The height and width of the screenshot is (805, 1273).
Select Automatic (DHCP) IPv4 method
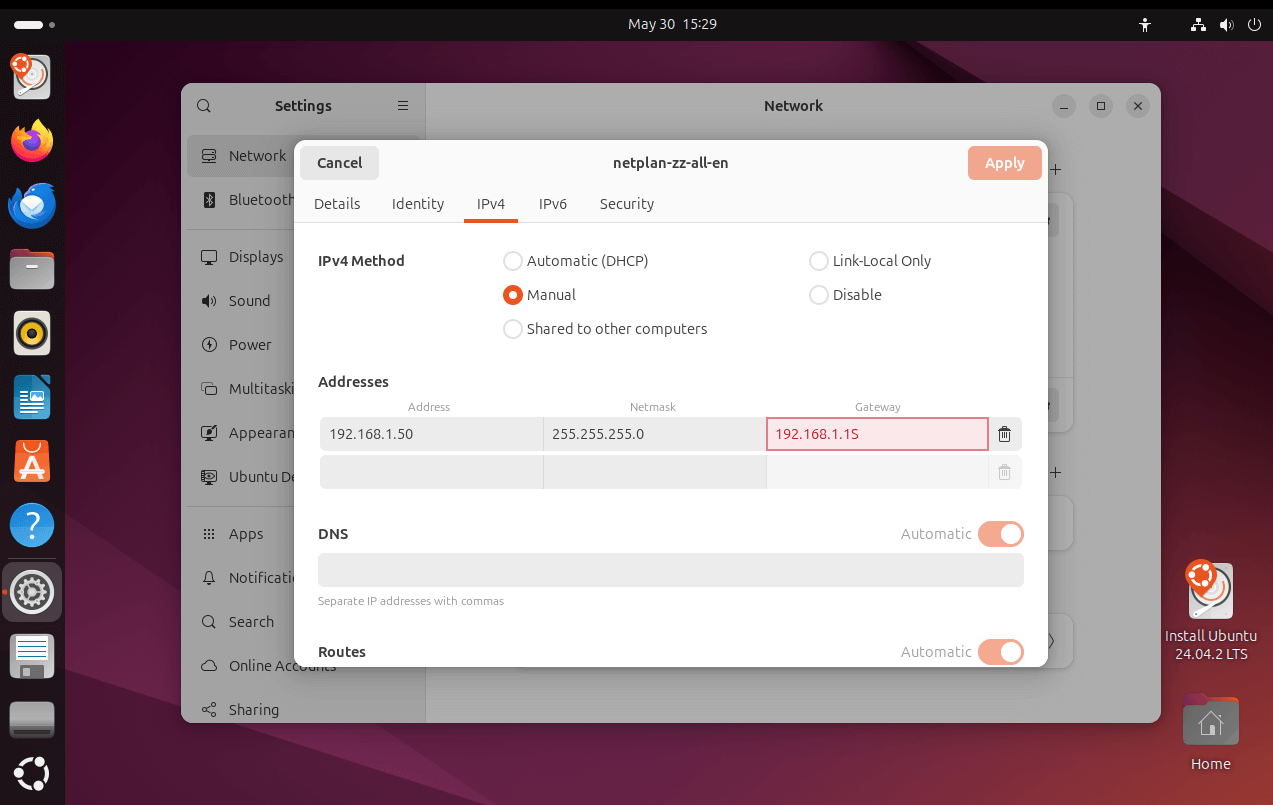pos(513,261)
